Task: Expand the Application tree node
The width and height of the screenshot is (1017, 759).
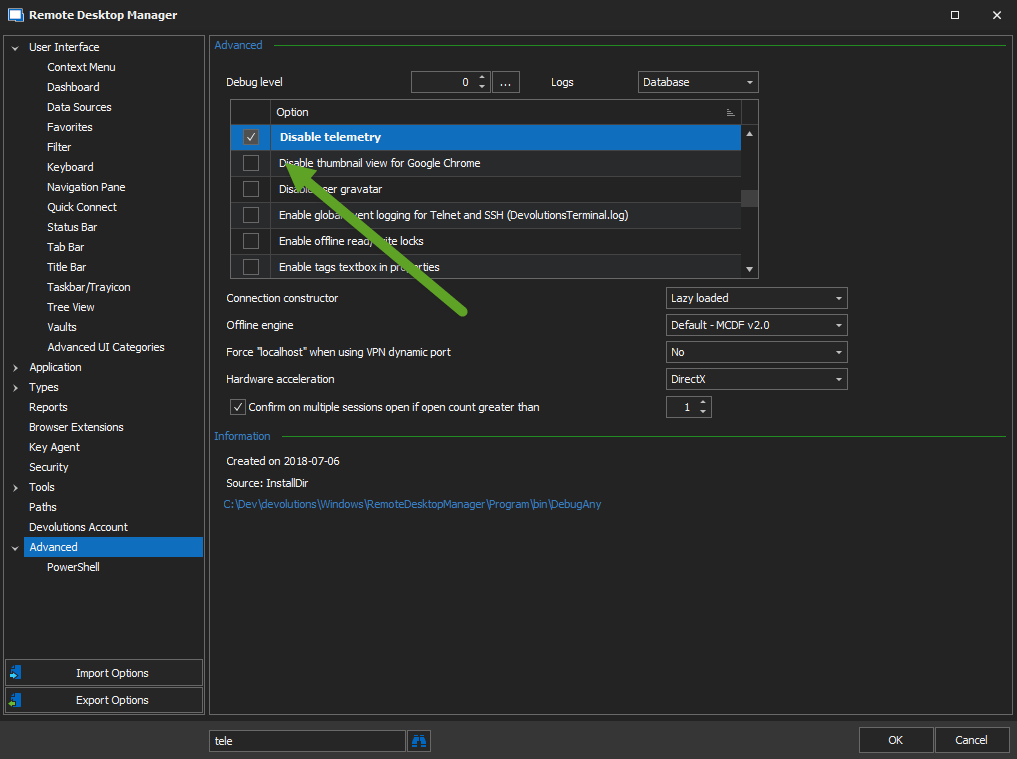Action: point(16,367)
